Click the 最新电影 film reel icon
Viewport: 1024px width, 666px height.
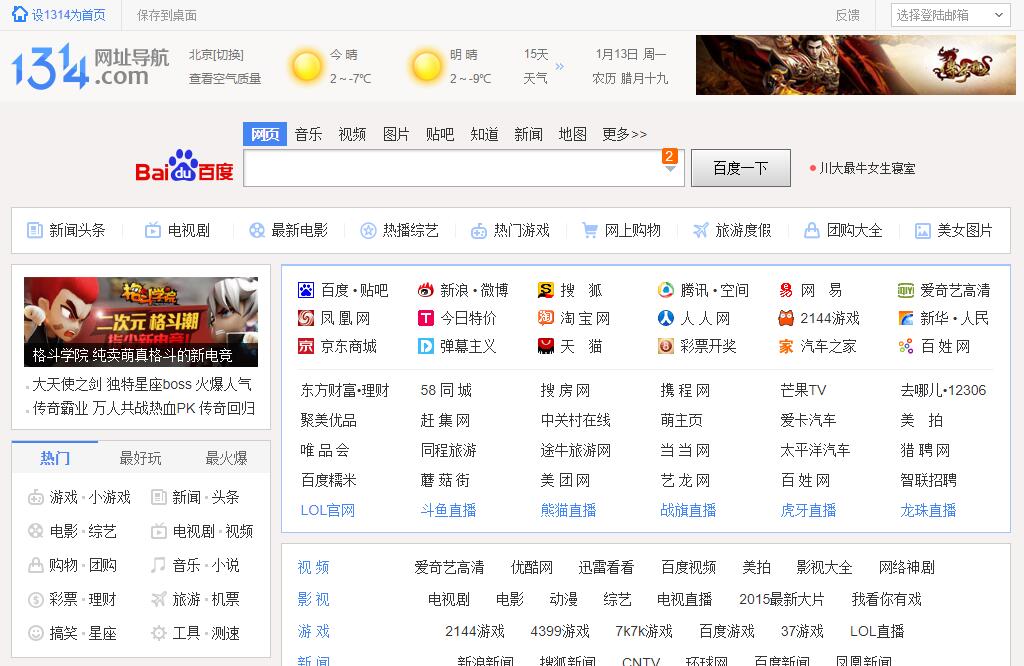coord(257,230)
